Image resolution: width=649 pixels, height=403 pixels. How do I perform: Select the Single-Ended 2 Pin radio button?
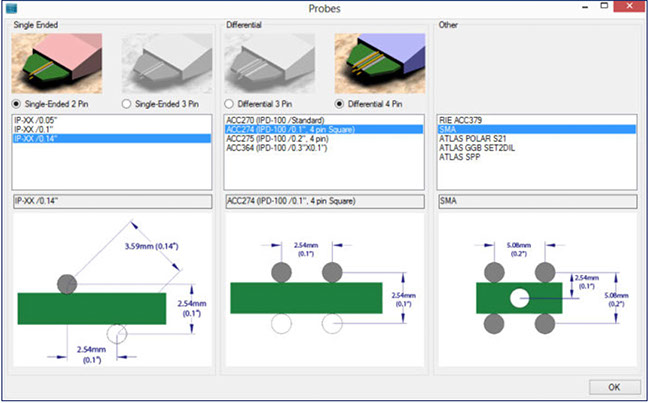[x=17, y=102]
